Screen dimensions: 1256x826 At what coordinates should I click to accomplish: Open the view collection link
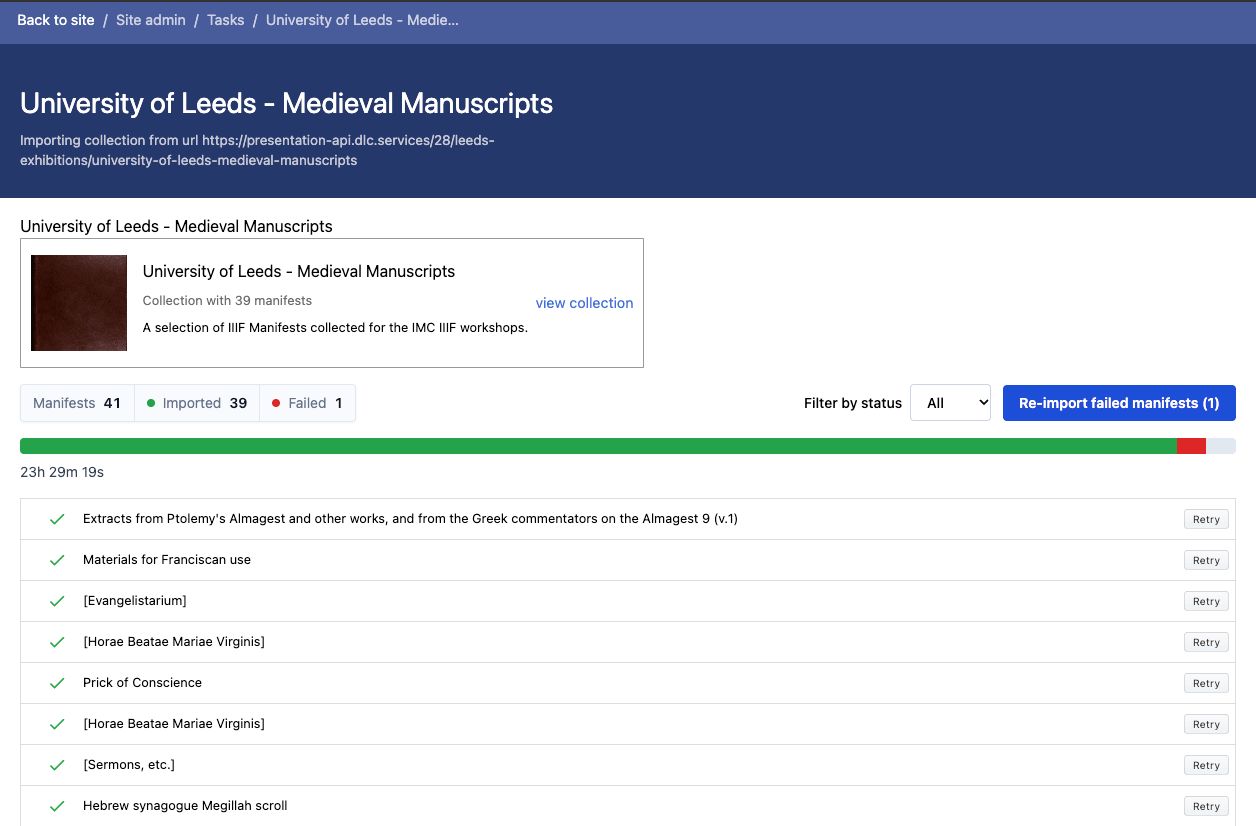[x=584, y=303]
